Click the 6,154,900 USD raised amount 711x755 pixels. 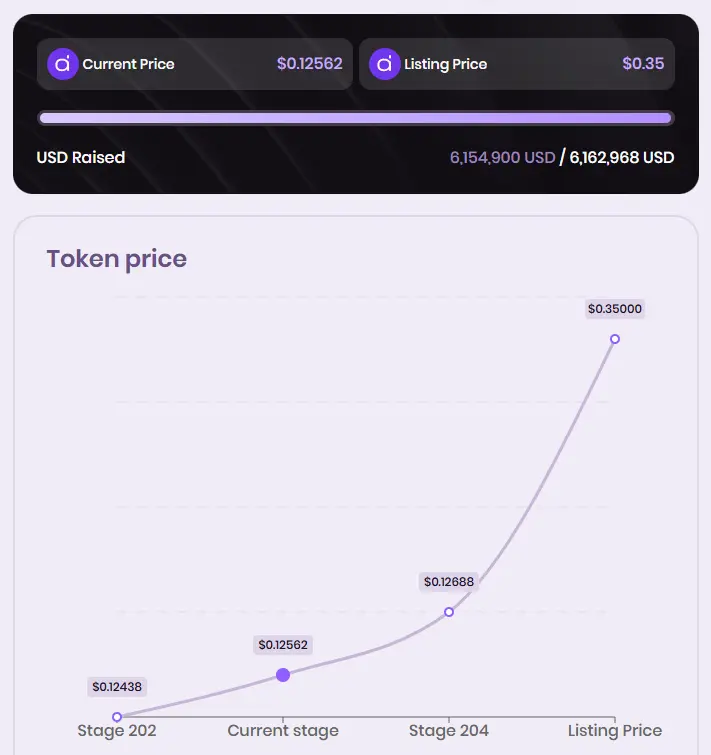click(x=503, y=157)
